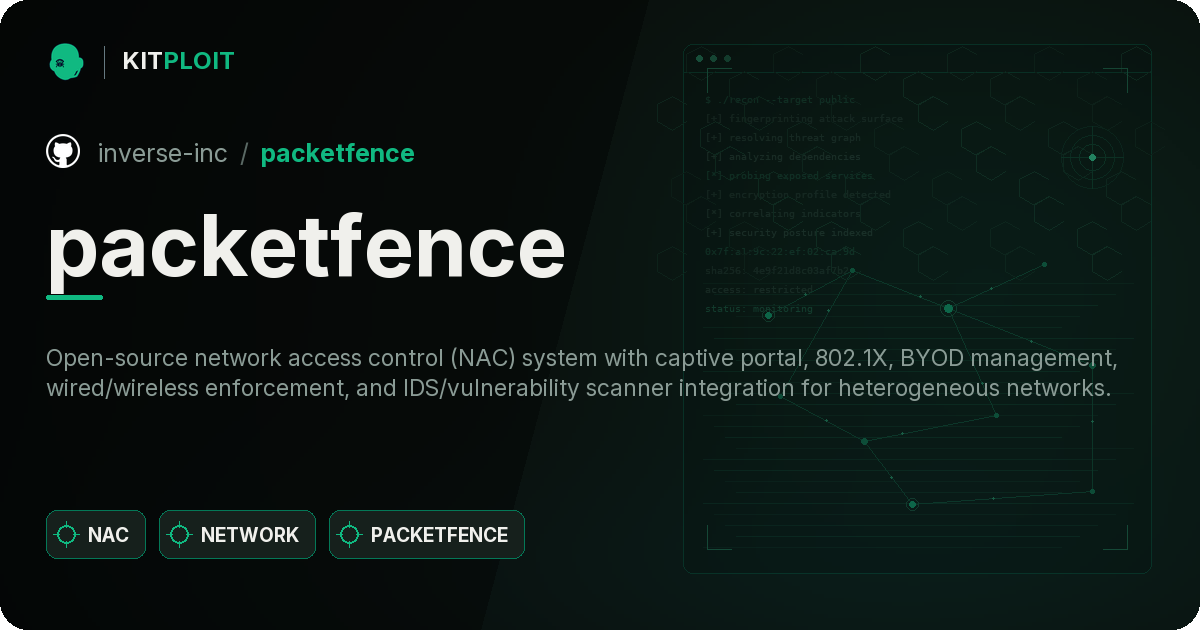Select the NETWORK tag
1200x630 pixels.
237,534
